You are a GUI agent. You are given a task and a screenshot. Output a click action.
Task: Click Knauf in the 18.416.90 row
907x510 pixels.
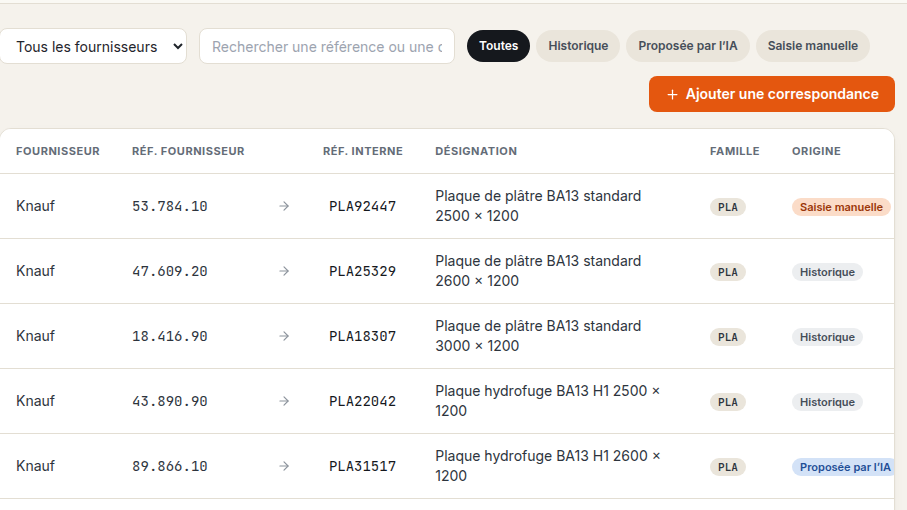click(35, 336)
